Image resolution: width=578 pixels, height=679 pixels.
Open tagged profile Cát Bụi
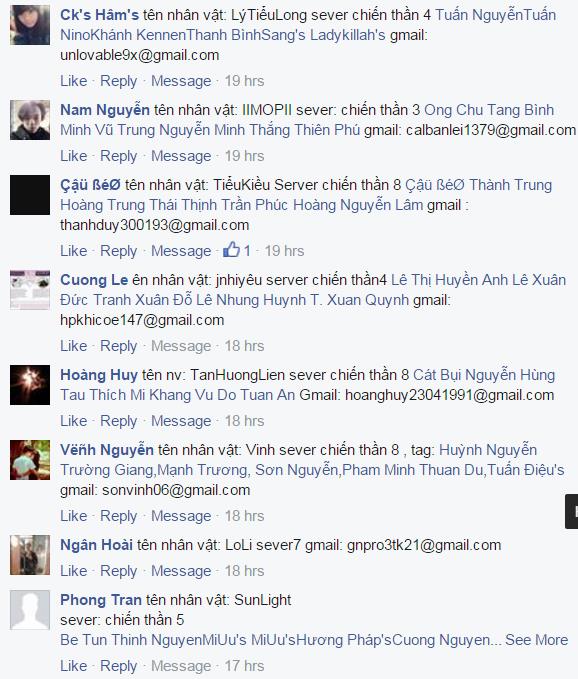click(x=436, y=375)
